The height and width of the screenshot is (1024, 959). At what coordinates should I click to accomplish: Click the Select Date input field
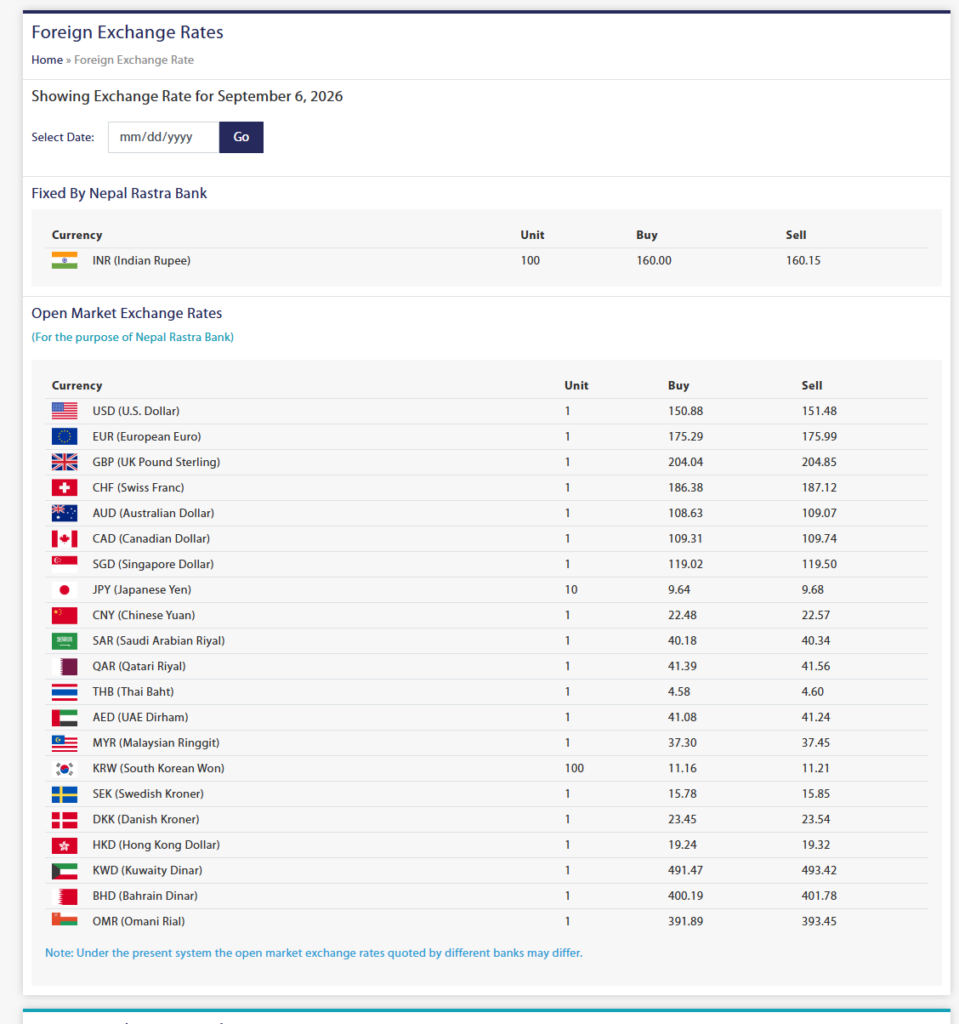pos(163,137)
